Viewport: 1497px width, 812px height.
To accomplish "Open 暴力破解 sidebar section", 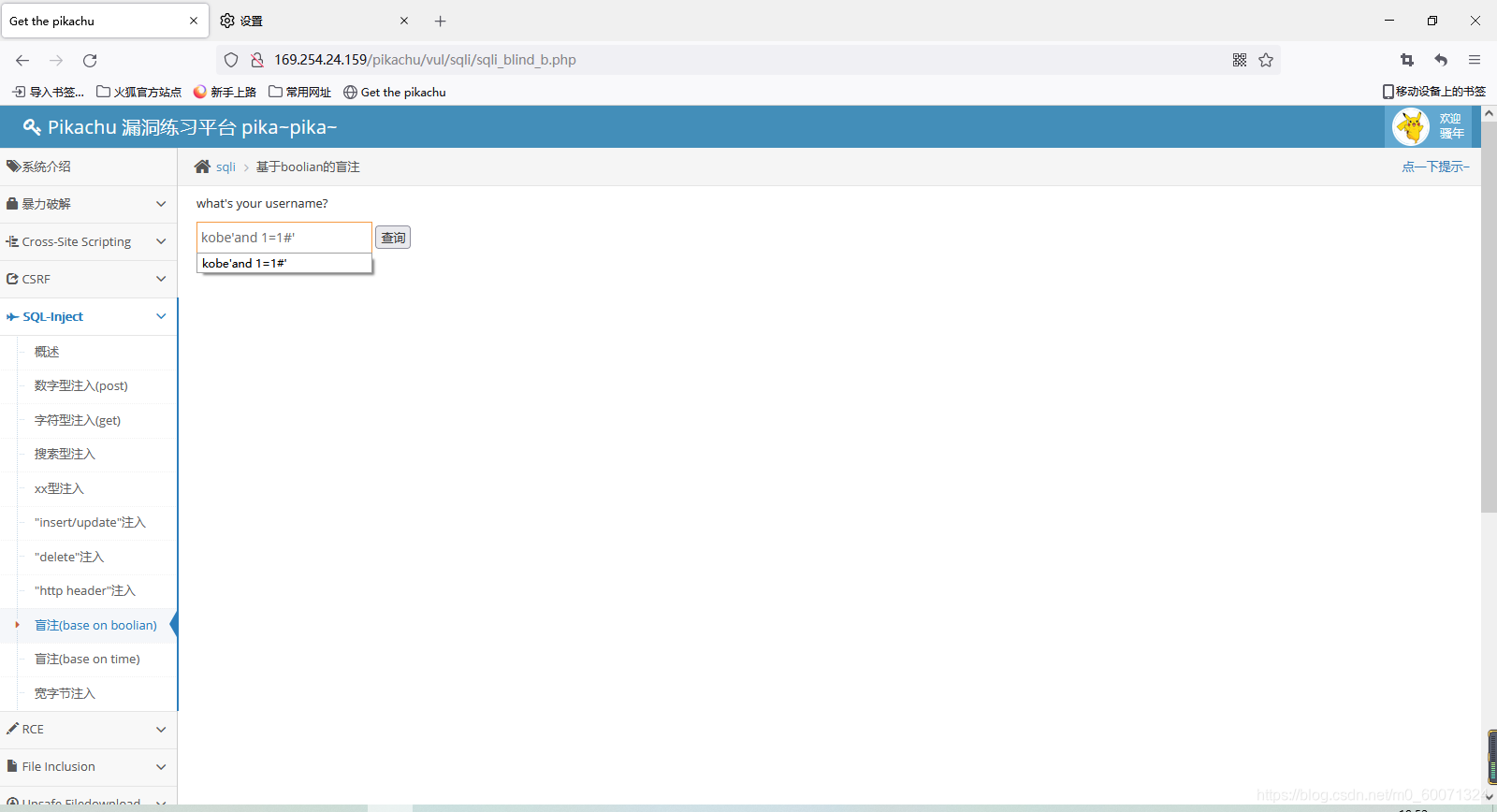I will click(88, 204).
